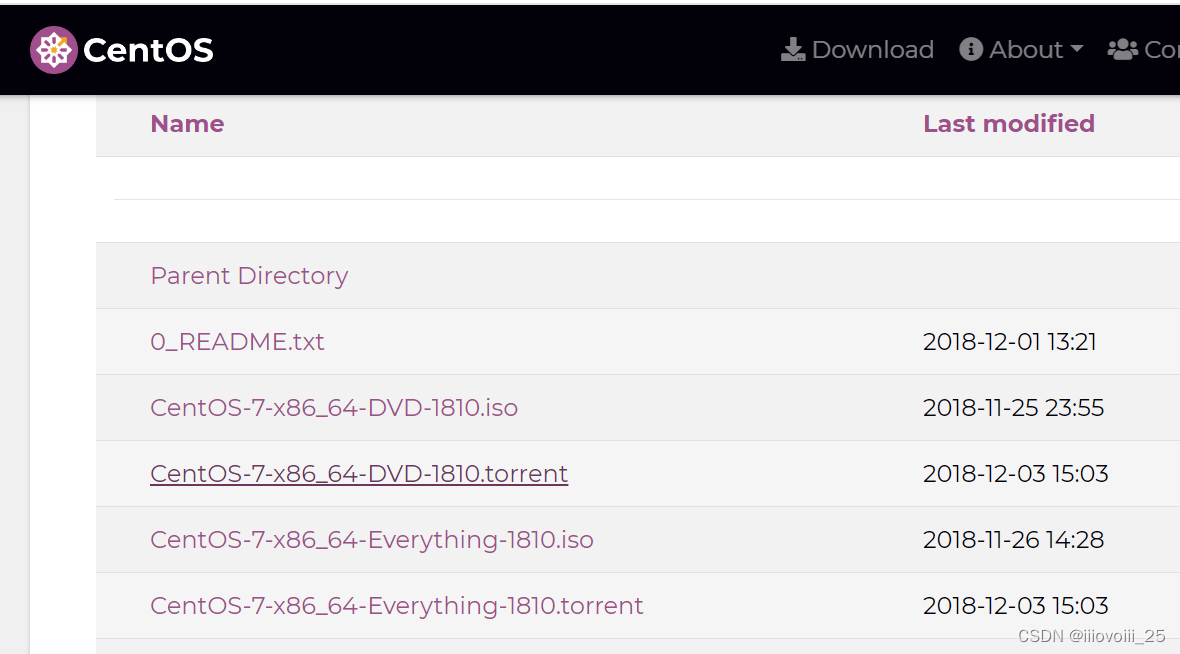This screenshot has width=1180, height=654.
Task: Download CentOS-7-x86_64-Everything-1810.torrent
Action: pyautogui.click(x=397, y=606)
